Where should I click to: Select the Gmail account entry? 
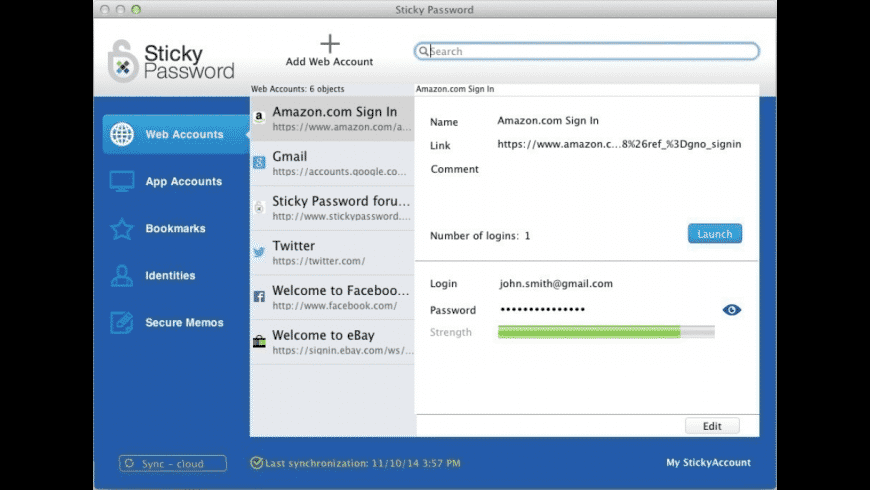332,163
